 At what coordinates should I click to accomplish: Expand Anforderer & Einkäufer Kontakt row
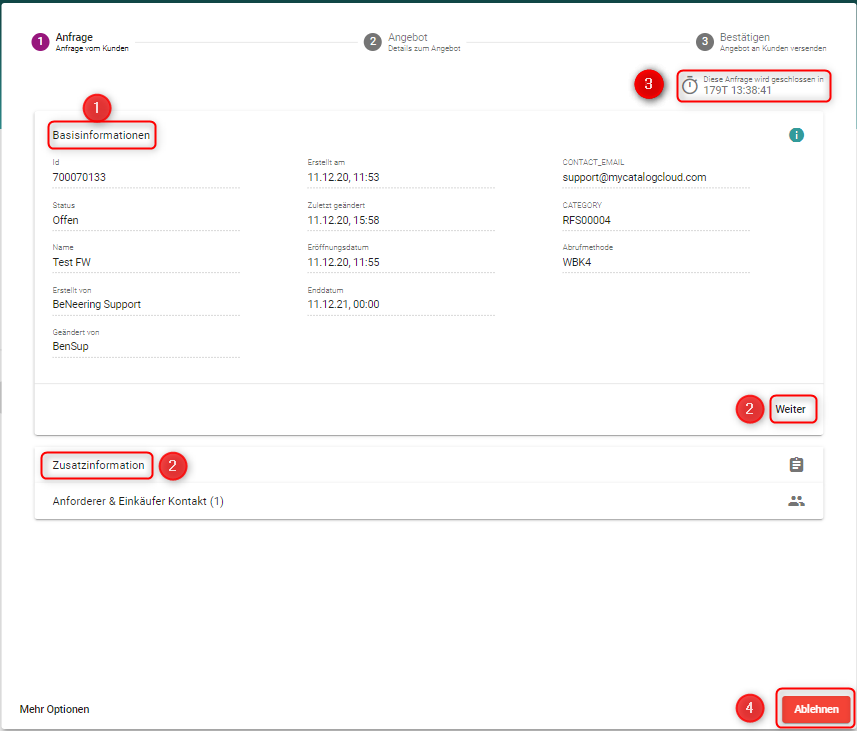[x=138, y=501]
